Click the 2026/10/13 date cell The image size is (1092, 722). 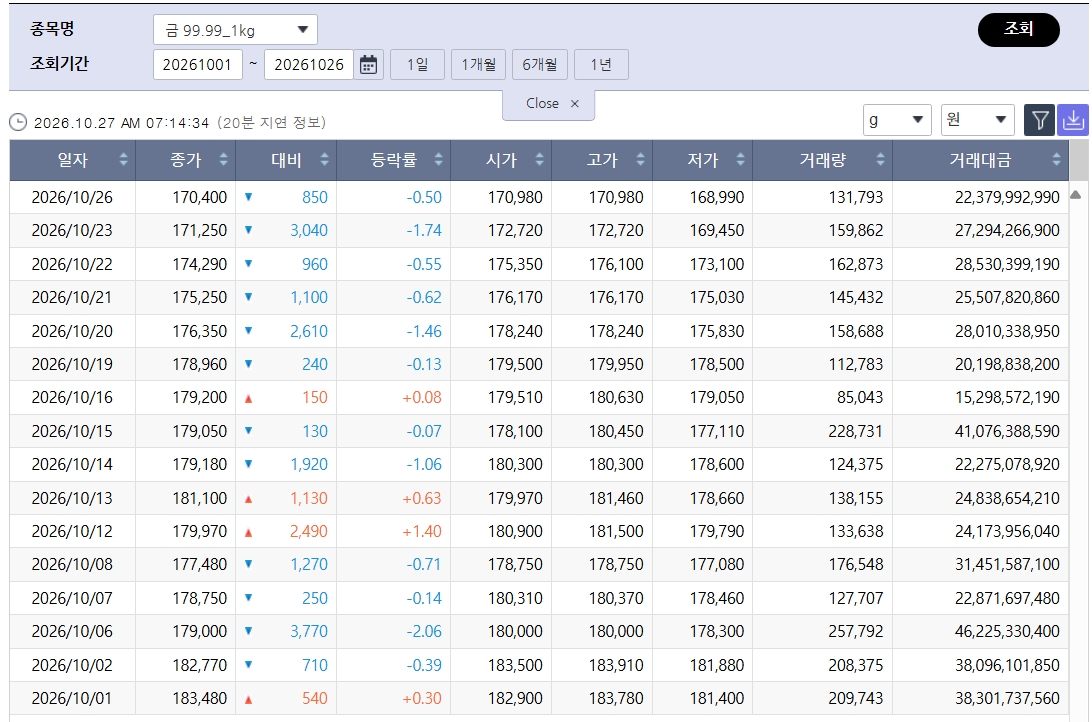click(x=72, y=498)
